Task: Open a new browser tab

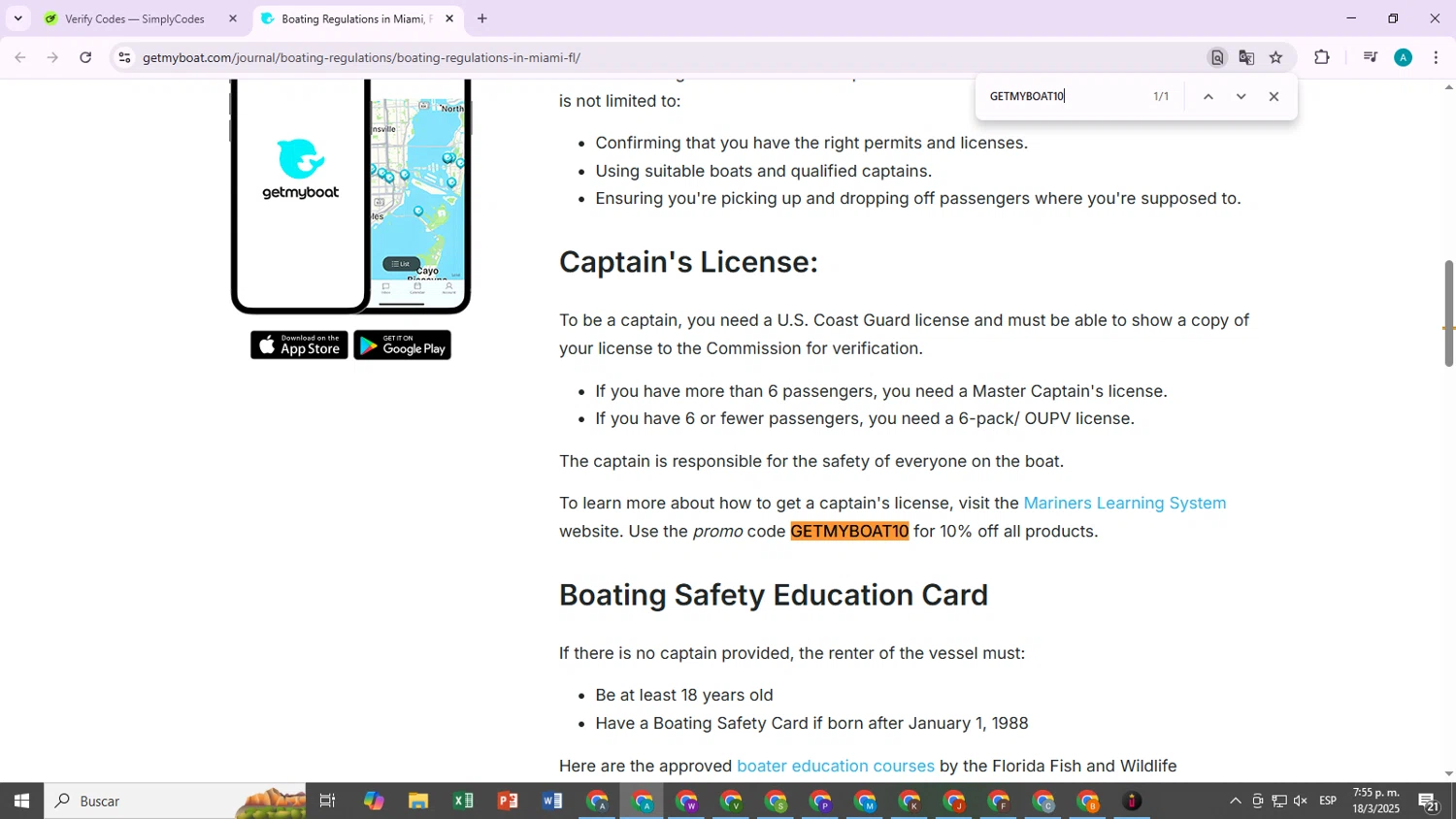Action: tap(482, 18)
